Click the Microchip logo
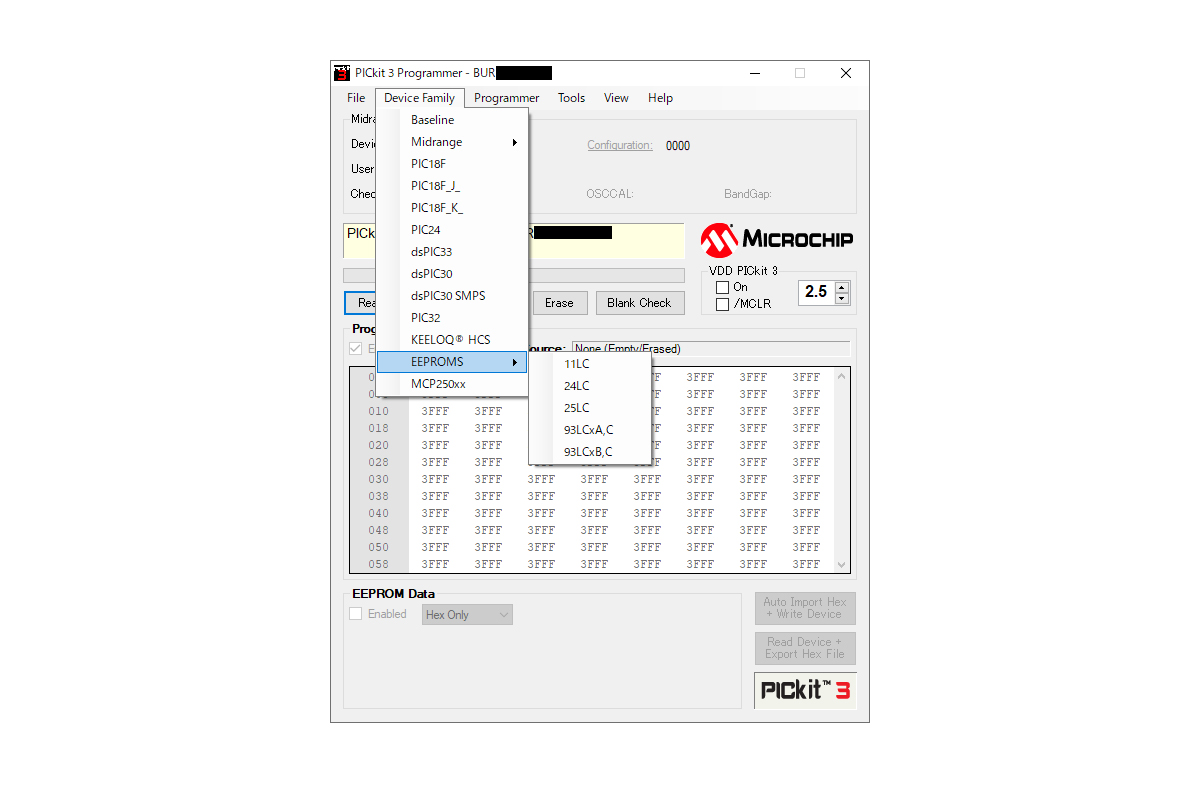 (776, 239)
